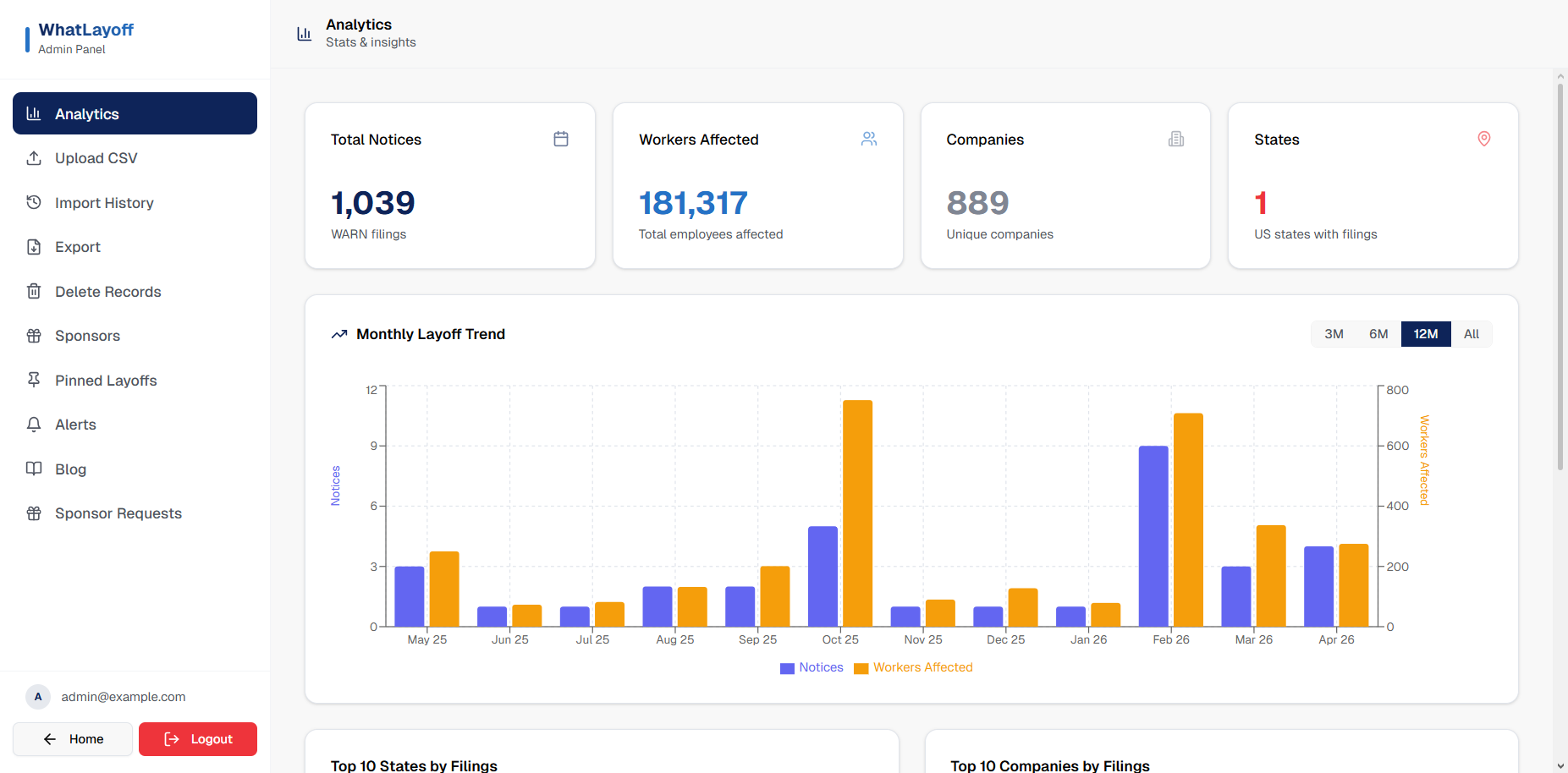Click the Home button
Screen dimensions: 1568x773
click(73, 739)
